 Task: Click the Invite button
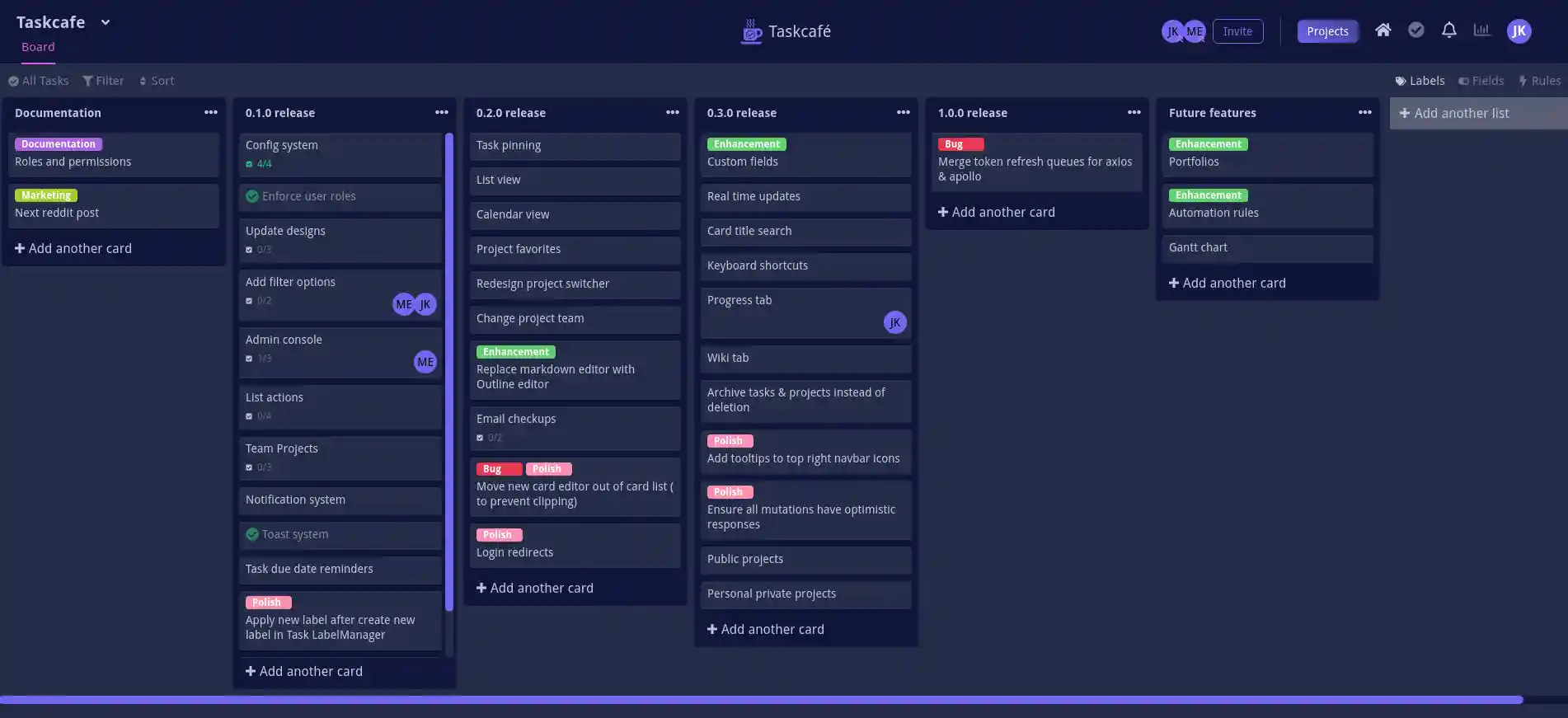point(1237,31)
